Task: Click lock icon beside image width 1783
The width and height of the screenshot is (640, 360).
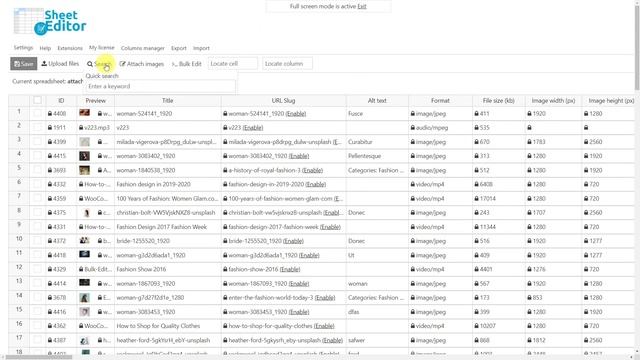Action: 529,142
